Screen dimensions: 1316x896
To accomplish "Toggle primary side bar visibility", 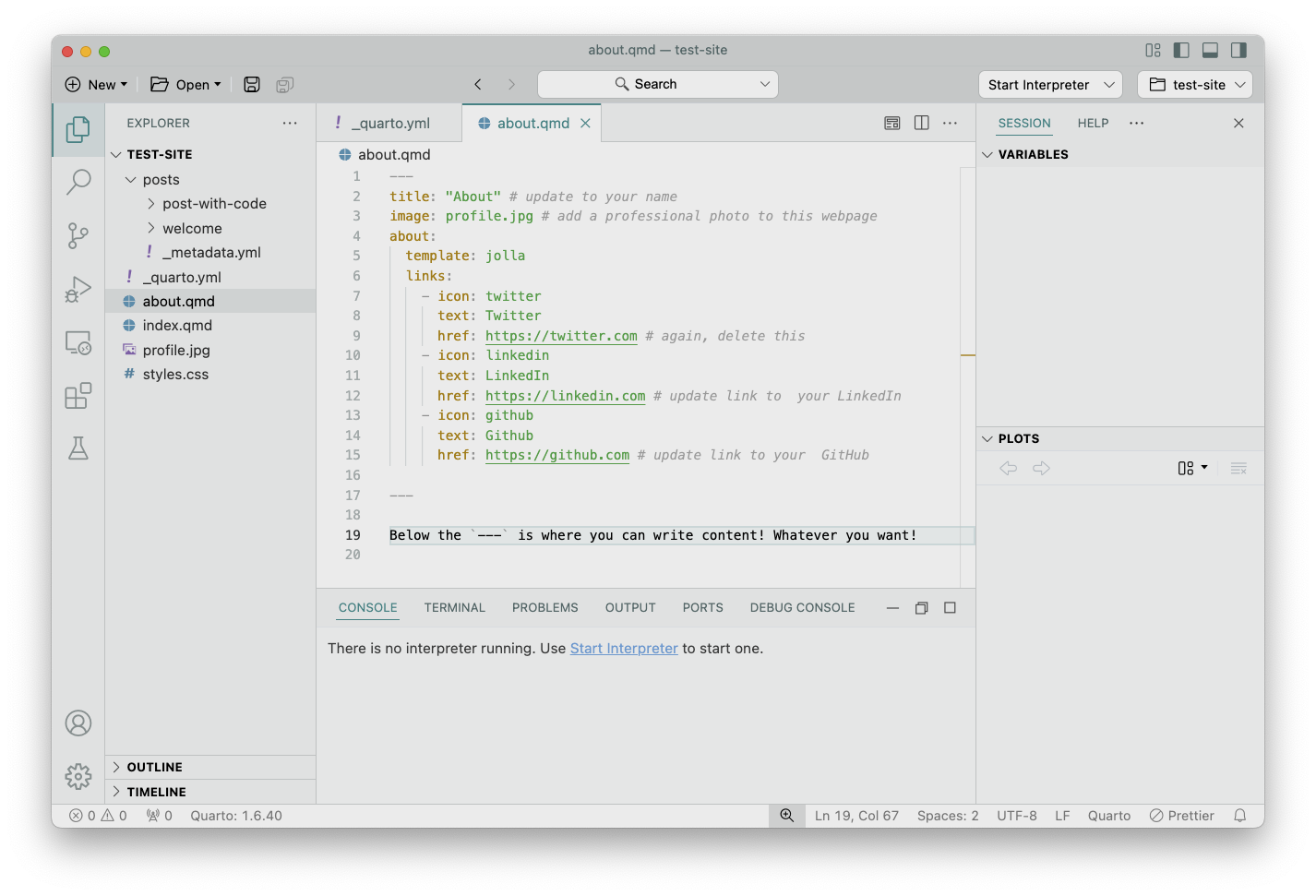I will click(x=1181, y=50).
